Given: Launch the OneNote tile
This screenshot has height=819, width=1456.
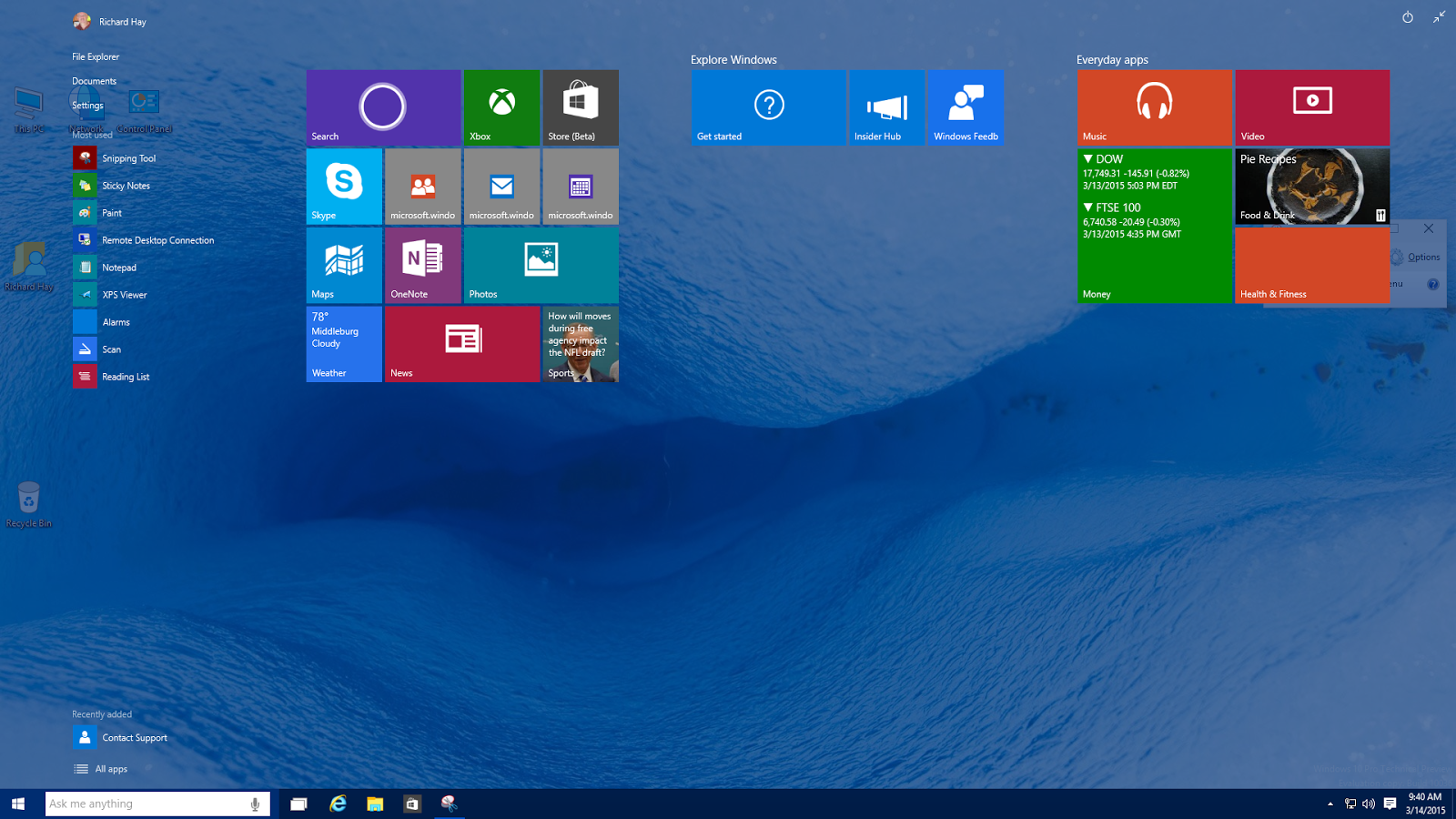Looking at the screenshot, I should click(423, 265).
